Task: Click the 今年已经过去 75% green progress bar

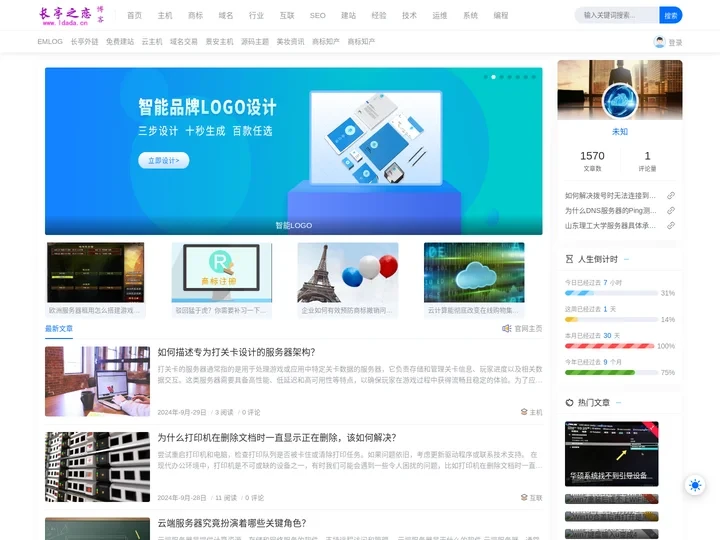Action: click(611, 372)
